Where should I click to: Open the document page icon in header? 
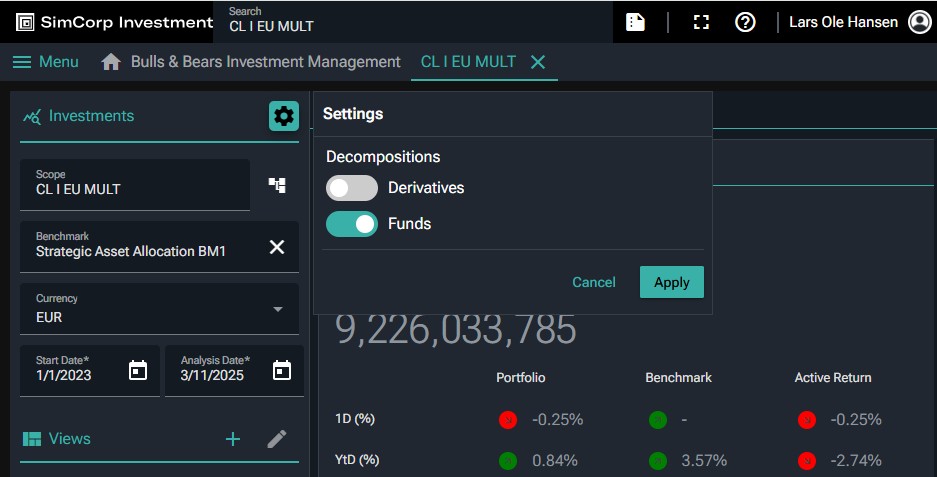[x=635, y=22]
